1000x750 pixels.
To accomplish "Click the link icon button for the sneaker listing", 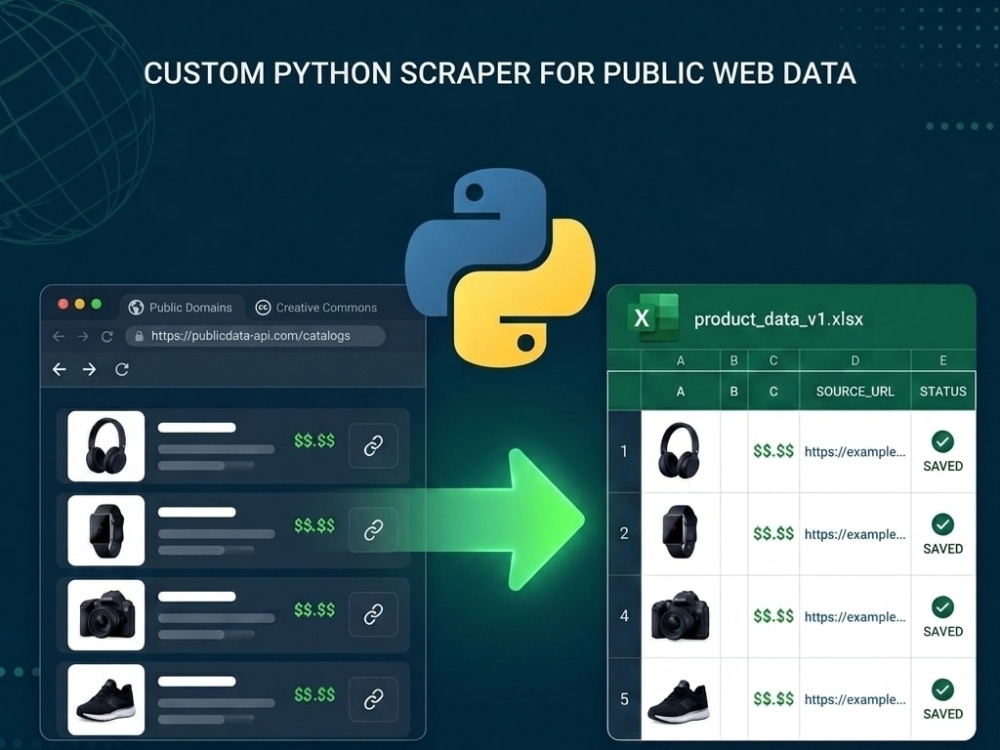I will coord(373,699).
